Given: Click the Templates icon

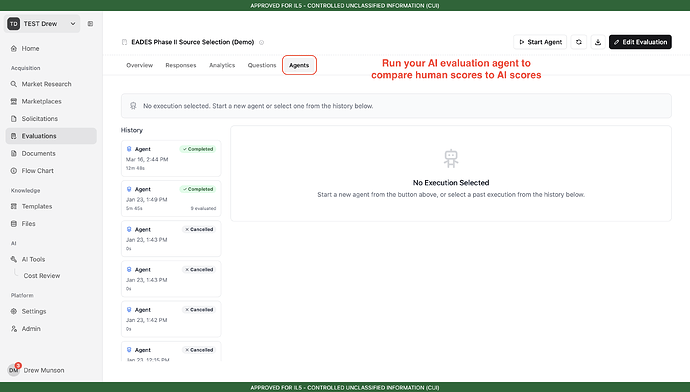Looking at the screenshot, I should pyautogui.click(x=14, y=206).
